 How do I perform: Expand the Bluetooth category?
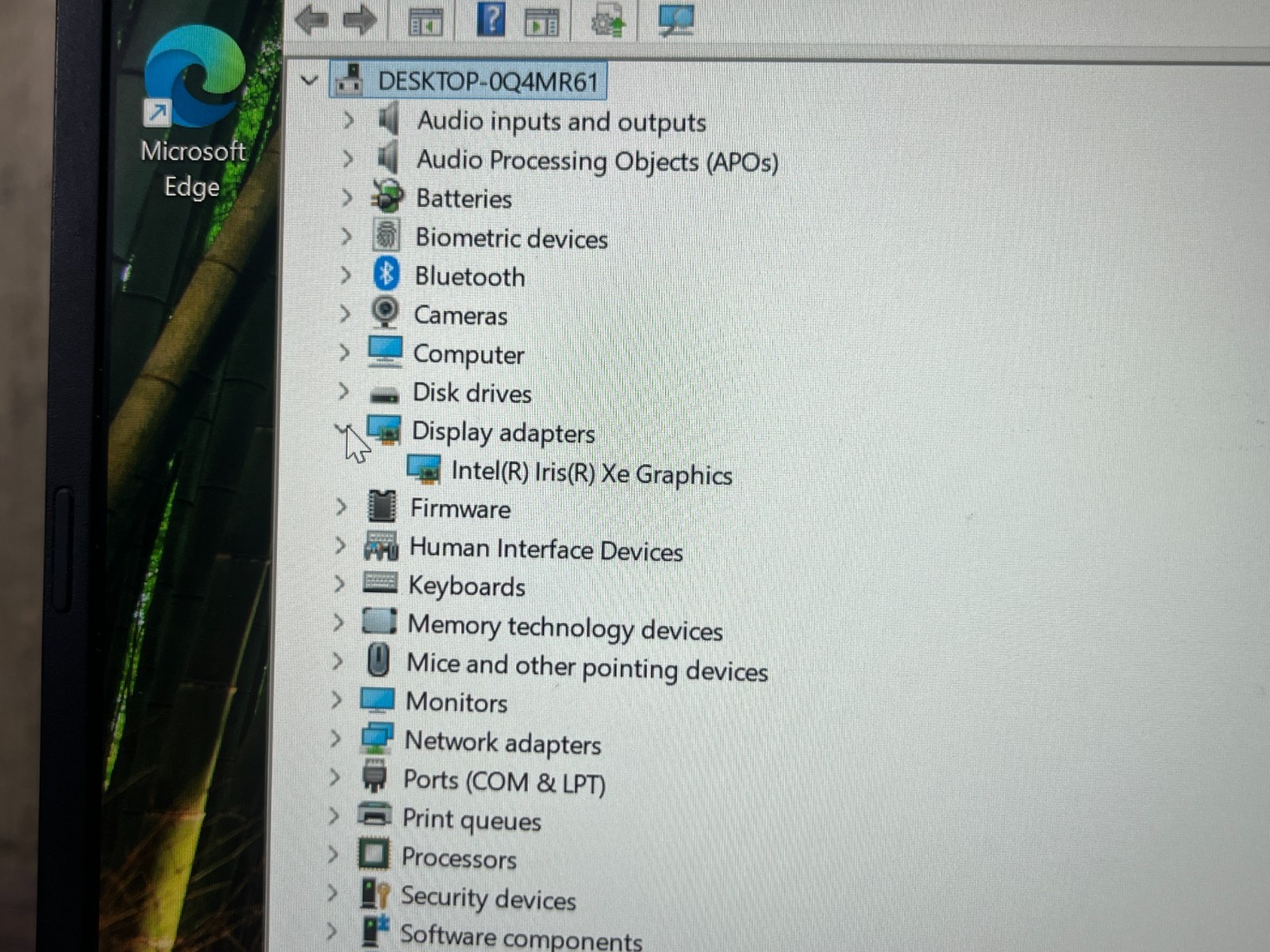click(x=345, y=274)
